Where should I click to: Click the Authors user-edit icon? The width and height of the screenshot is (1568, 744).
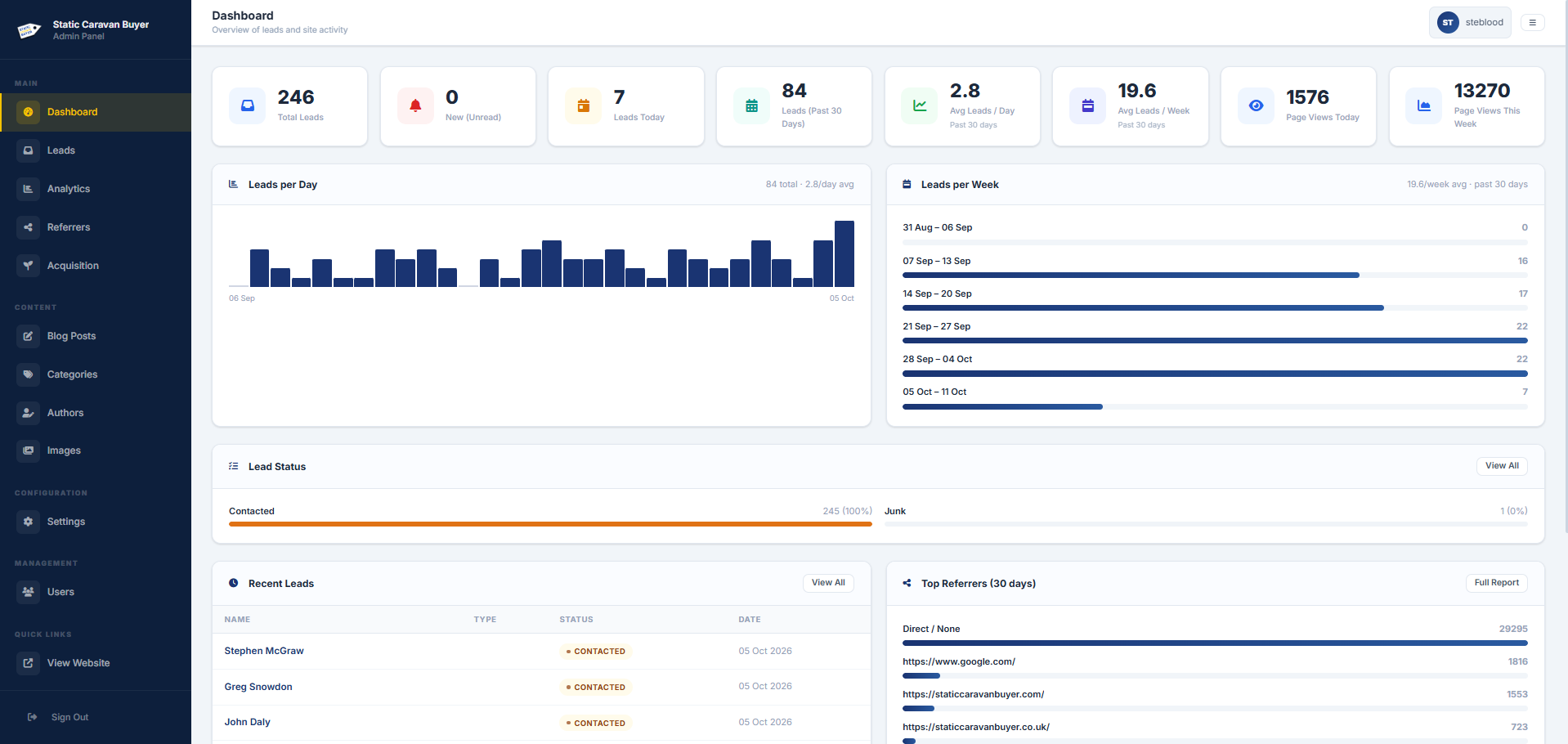pos(29,413)
